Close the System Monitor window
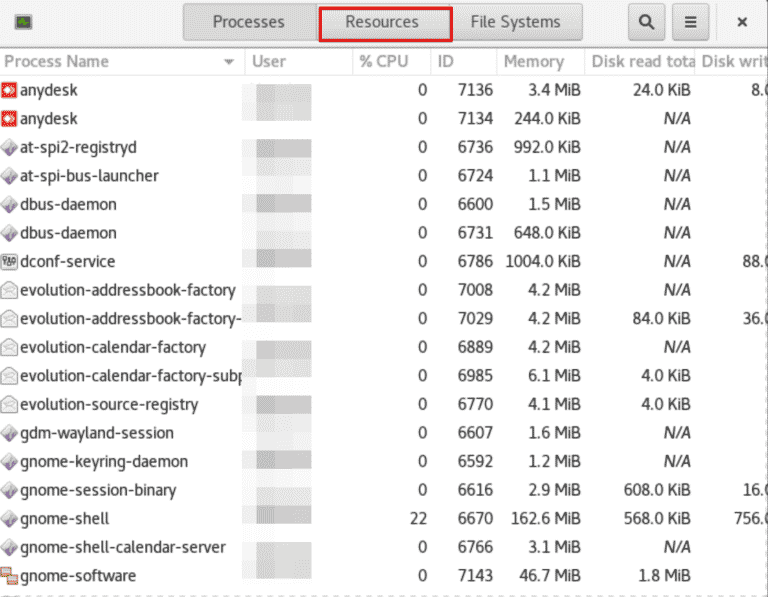 pyautogui.click(x=742, y=22)
